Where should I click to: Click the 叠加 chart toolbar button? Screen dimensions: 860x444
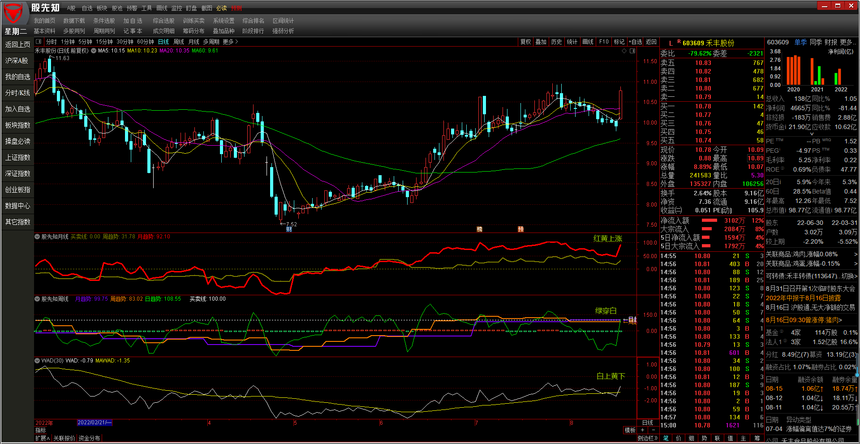541,42
